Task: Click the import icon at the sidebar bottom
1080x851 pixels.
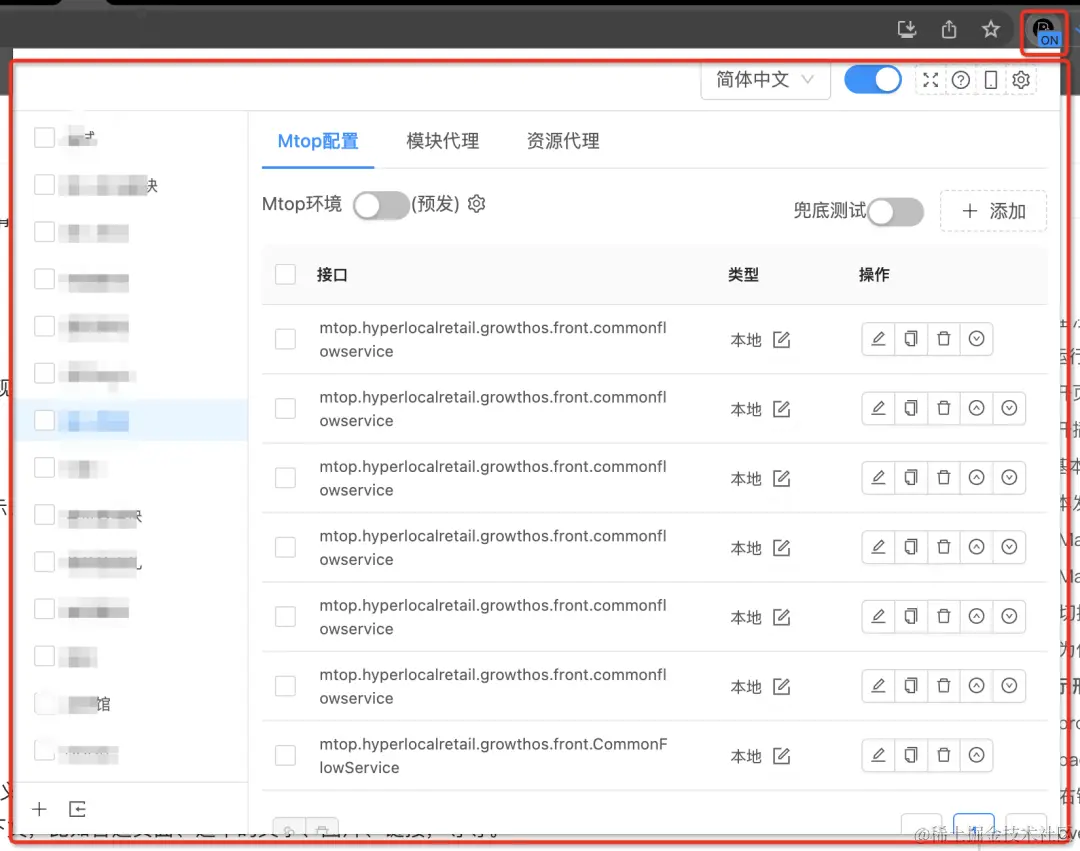Action: 78,809
